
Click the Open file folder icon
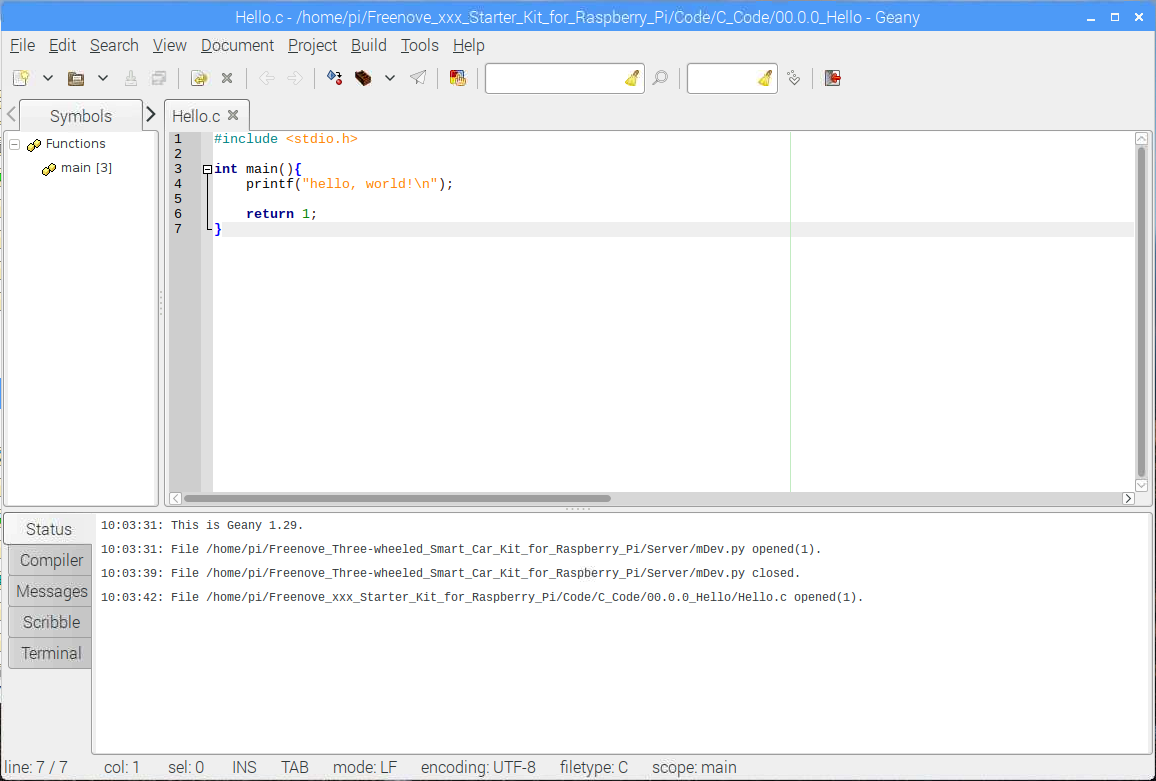75,78
